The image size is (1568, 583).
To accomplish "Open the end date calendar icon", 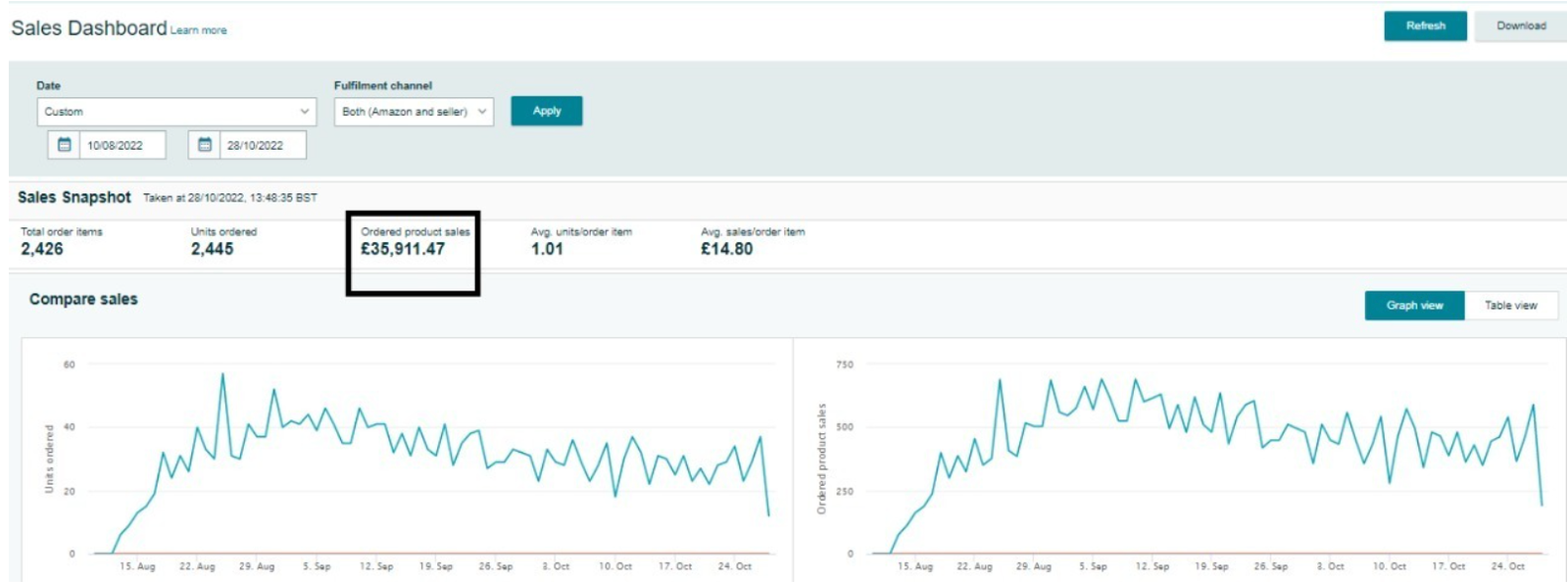I will [204, 144].
